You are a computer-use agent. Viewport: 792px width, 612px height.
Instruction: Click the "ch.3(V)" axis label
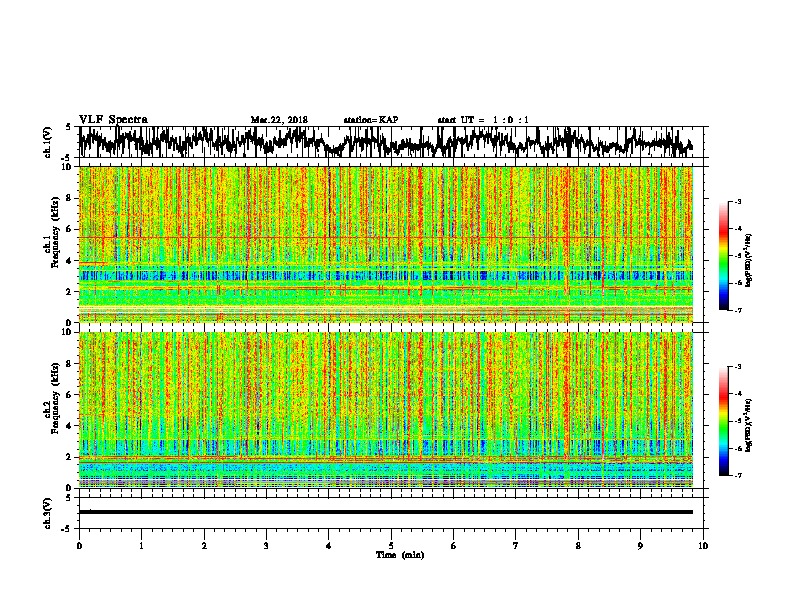coord(47,514)
